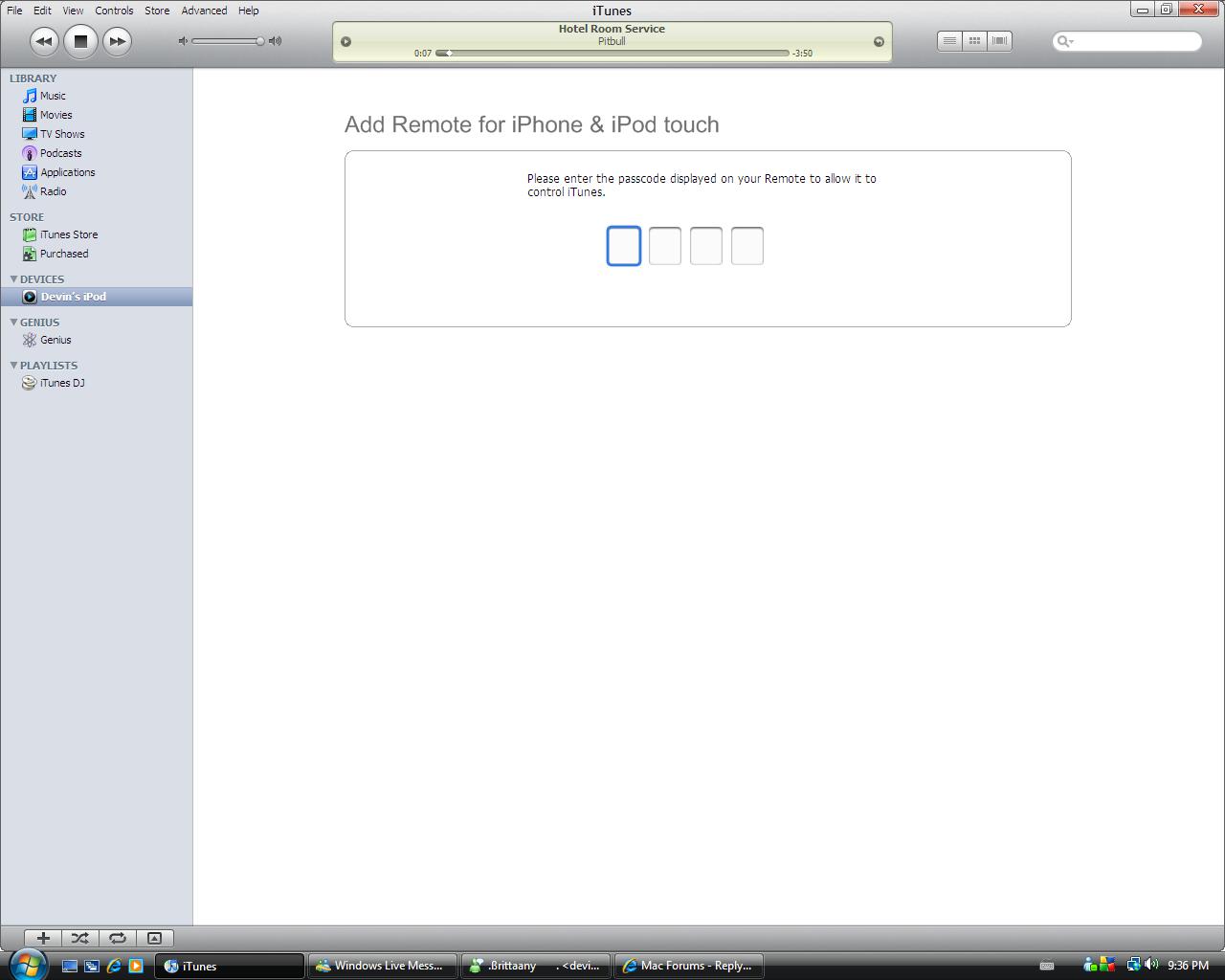
Task: Click Switch Between Windows in Quick Launch
Action: click(x=92, y=966)
